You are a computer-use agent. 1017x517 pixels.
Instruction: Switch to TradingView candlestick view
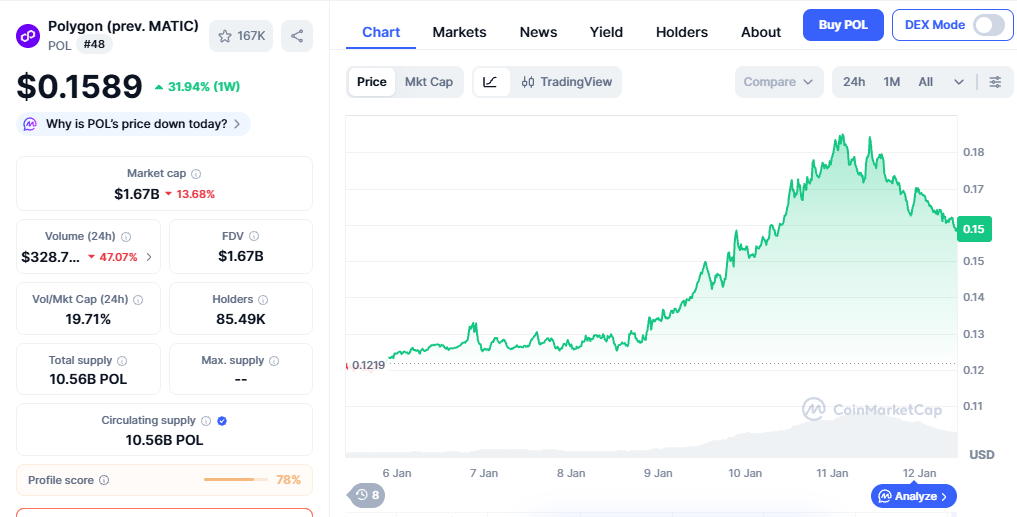(566, 82)
